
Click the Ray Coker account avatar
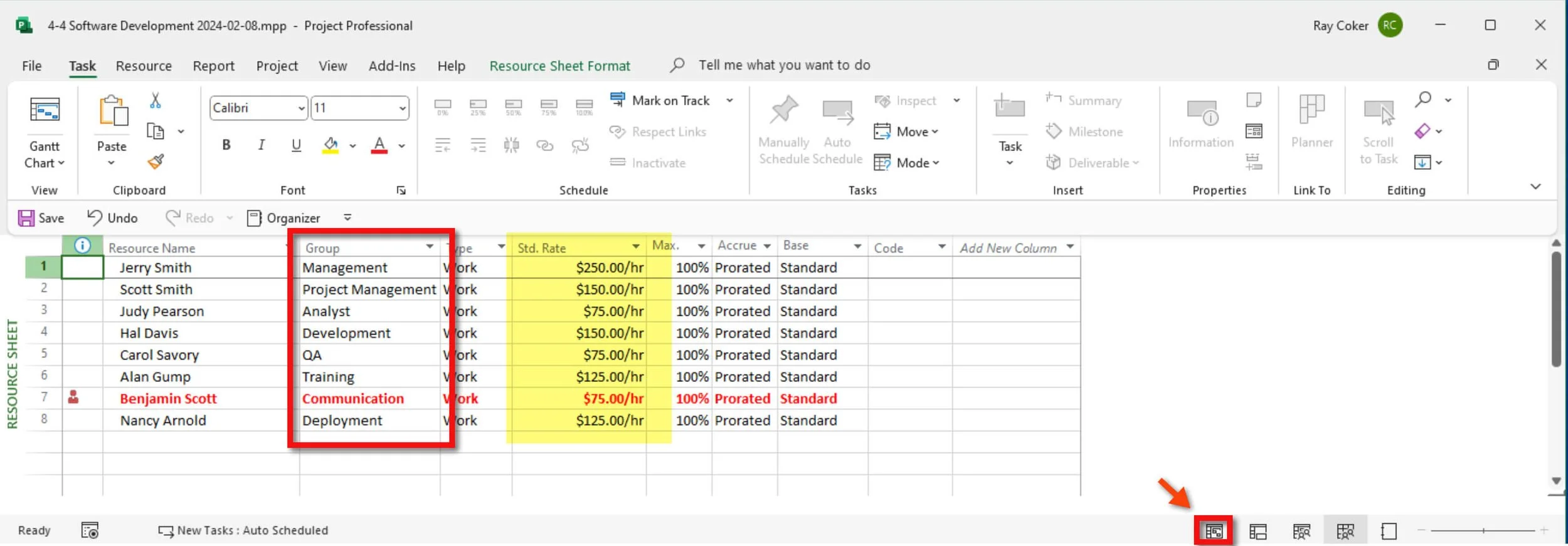click(x=1390, y=25)
